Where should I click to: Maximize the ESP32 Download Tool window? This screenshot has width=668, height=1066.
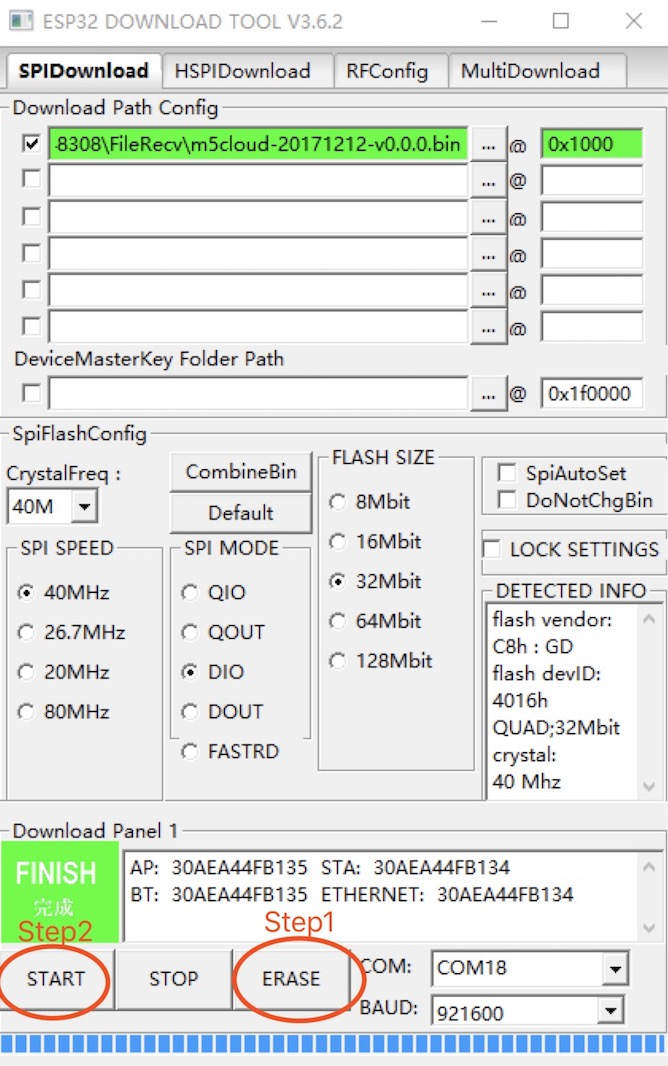(561, 21)
